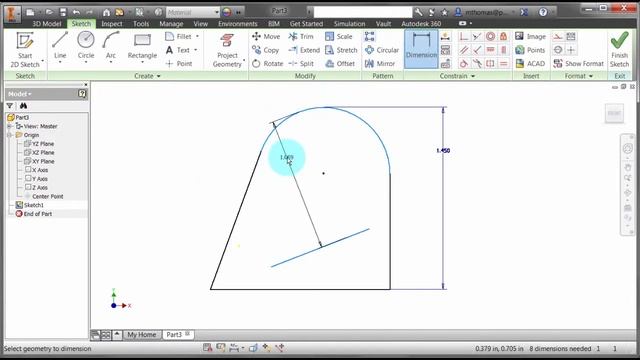
Task: Apply the Fix lock constraint
Action: click(504, 36)
